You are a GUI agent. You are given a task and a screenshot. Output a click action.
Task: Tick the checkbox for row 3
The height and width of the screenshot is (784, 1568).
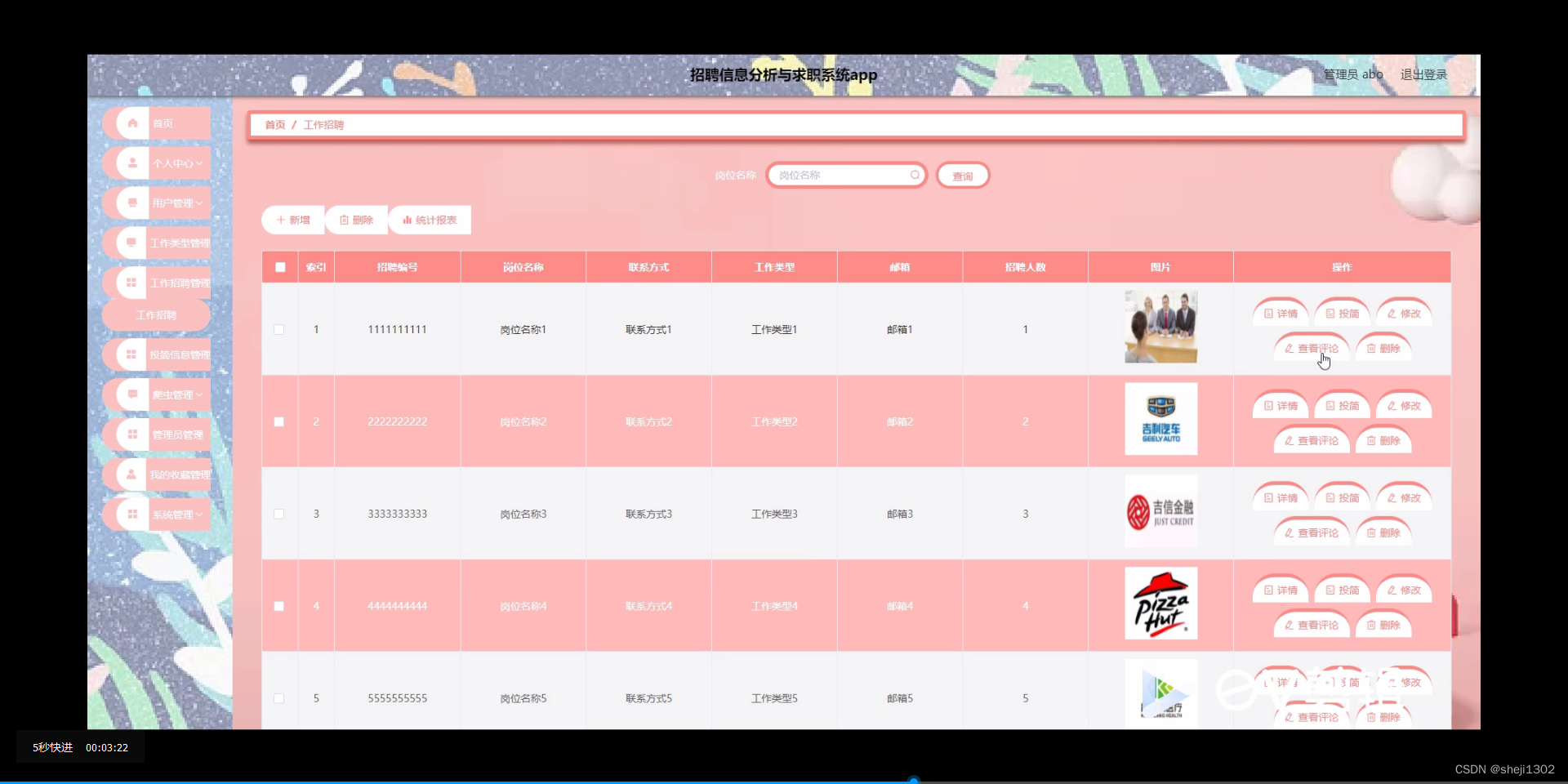[x=278, y=514]
